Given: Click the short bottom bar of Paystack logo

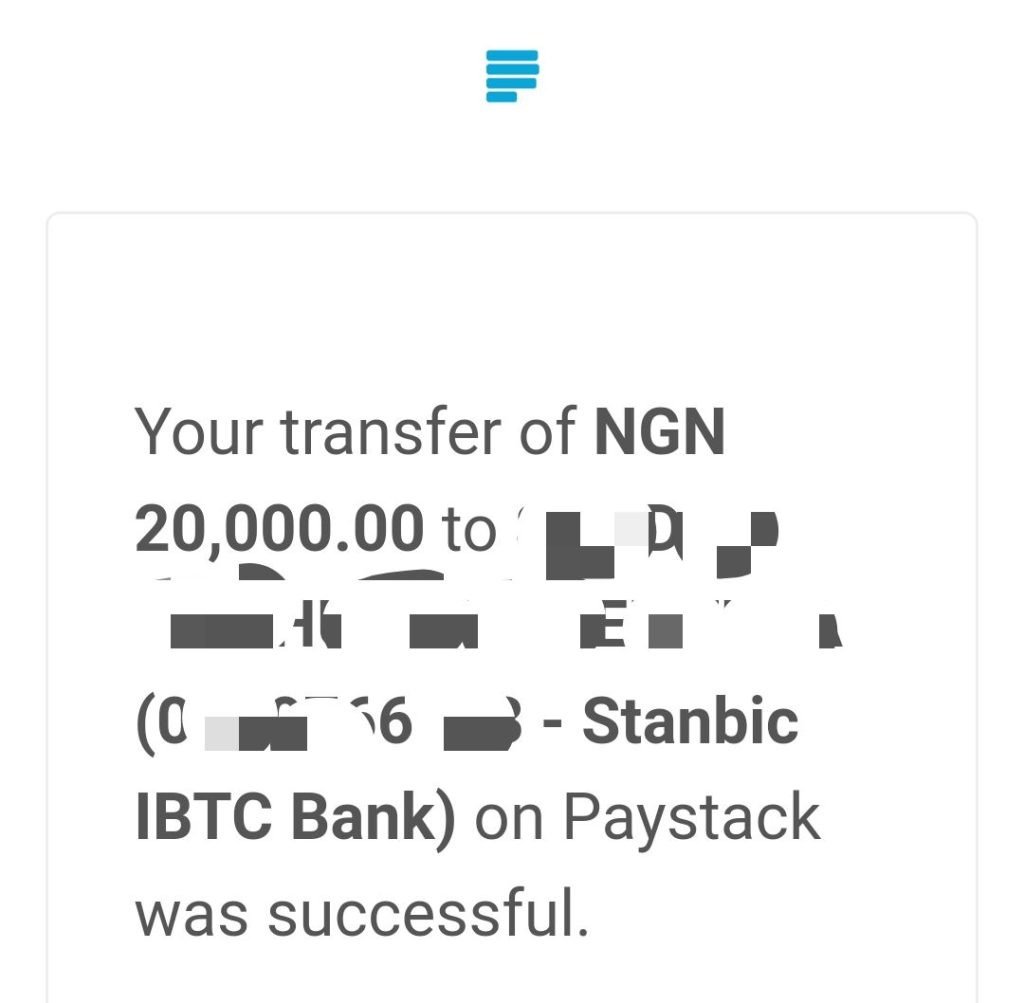Looking at the screenshot, I should coord(502,97).
